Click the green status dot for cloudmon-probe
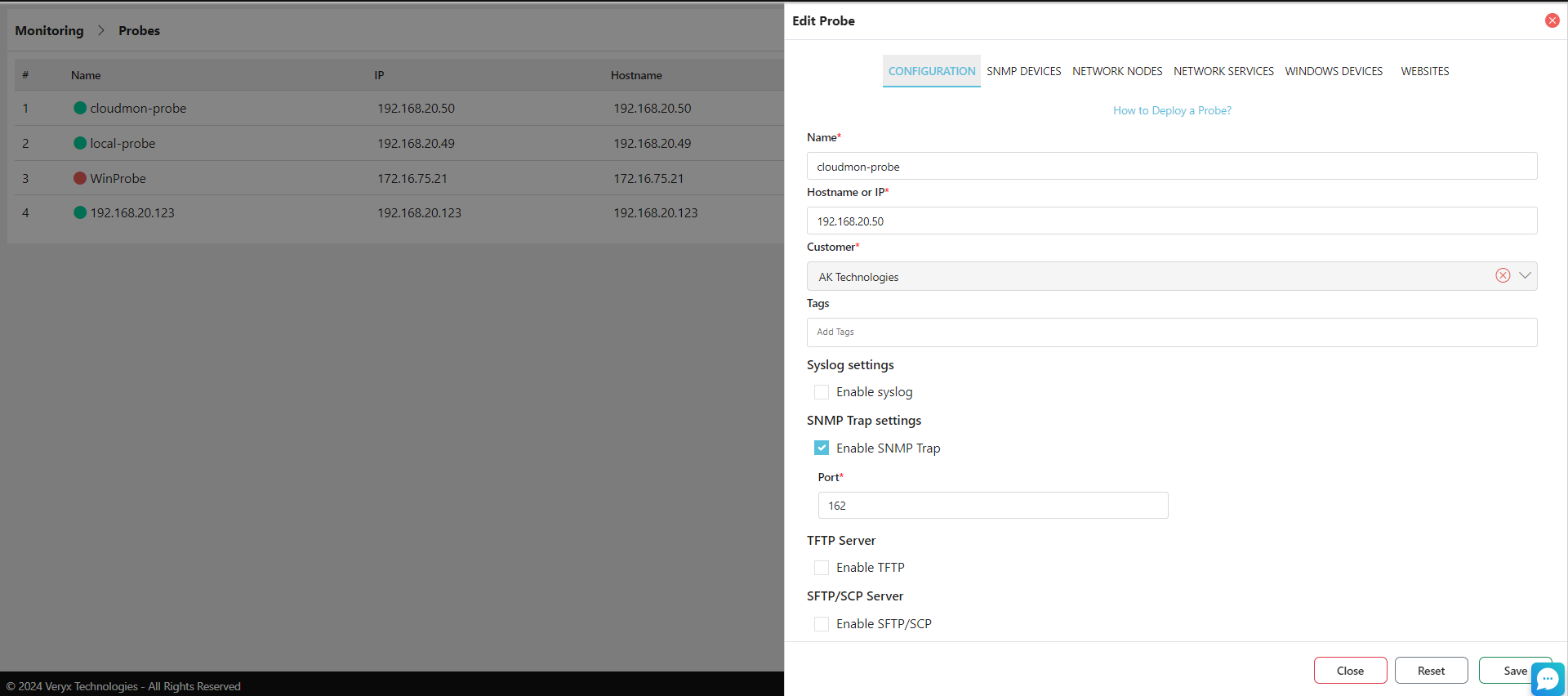 (80, 108)
